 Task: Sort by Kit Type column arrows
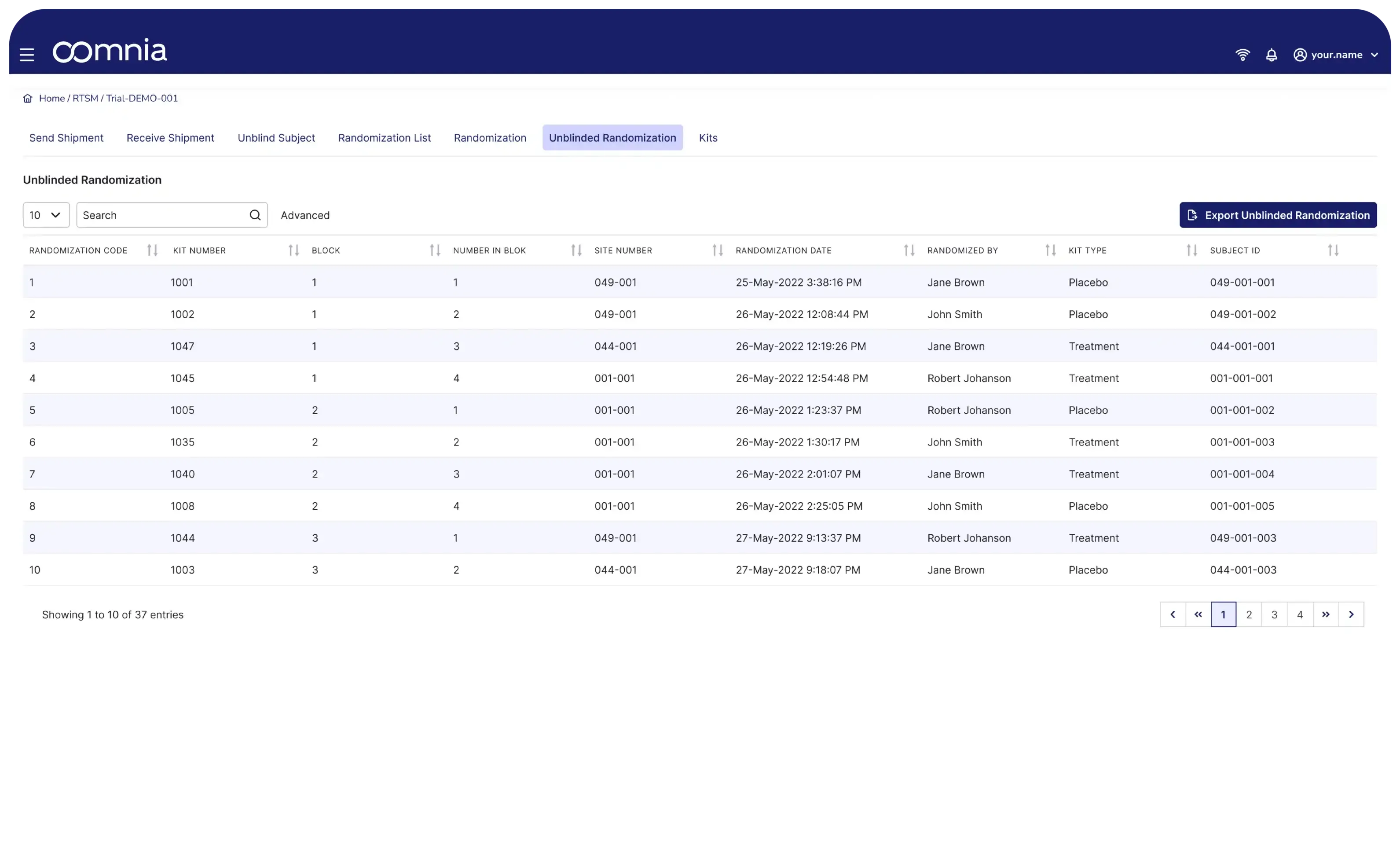pyautogui.click(x=1192, y=250)
